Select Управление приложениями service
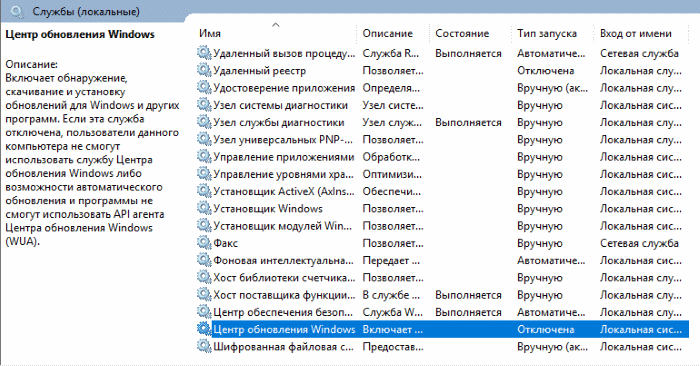Viewport: 700px width, 366px height. coord(283,157)
